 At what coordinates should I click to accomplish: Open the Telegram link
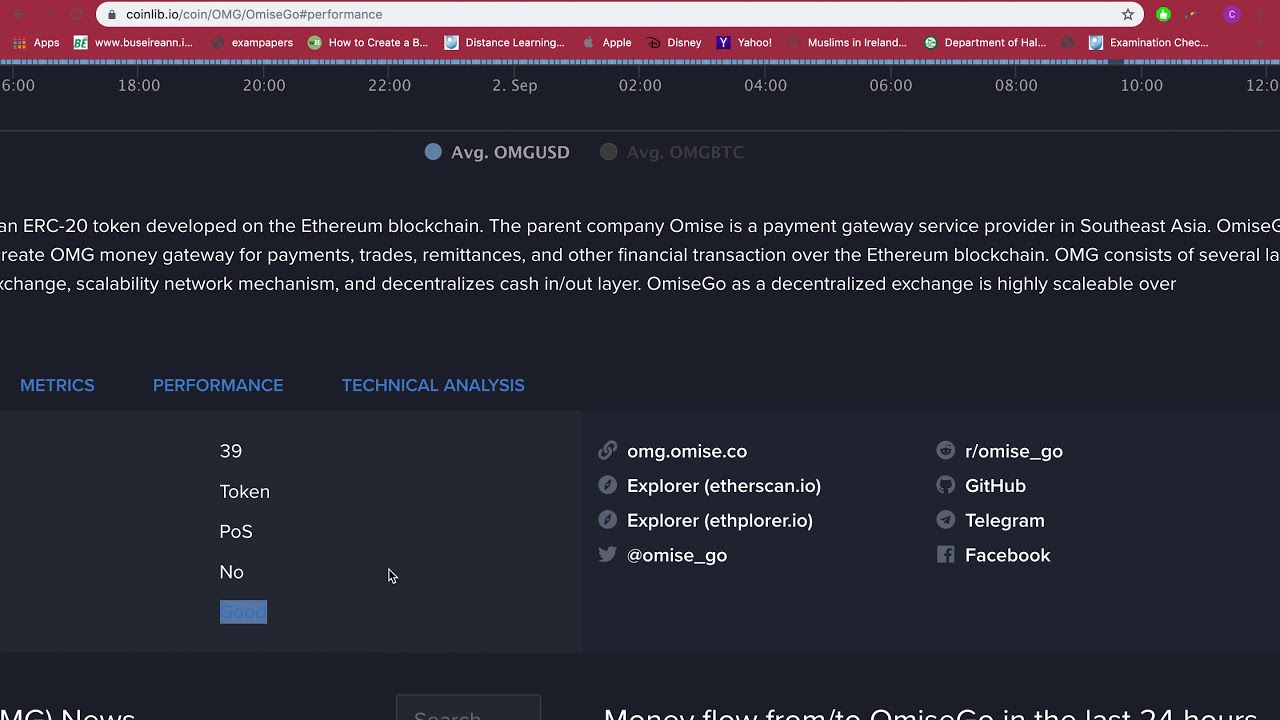[1005, 520]
